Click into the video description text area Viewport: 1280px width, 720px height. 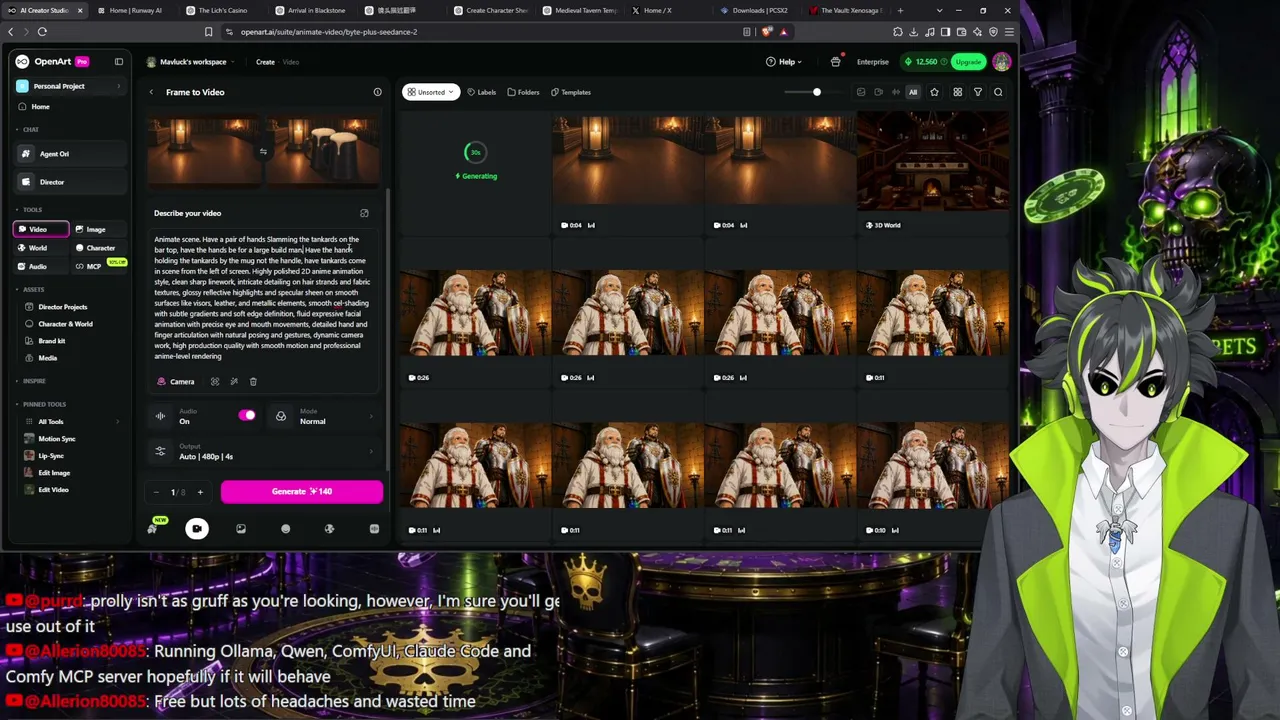click(262, 297)
